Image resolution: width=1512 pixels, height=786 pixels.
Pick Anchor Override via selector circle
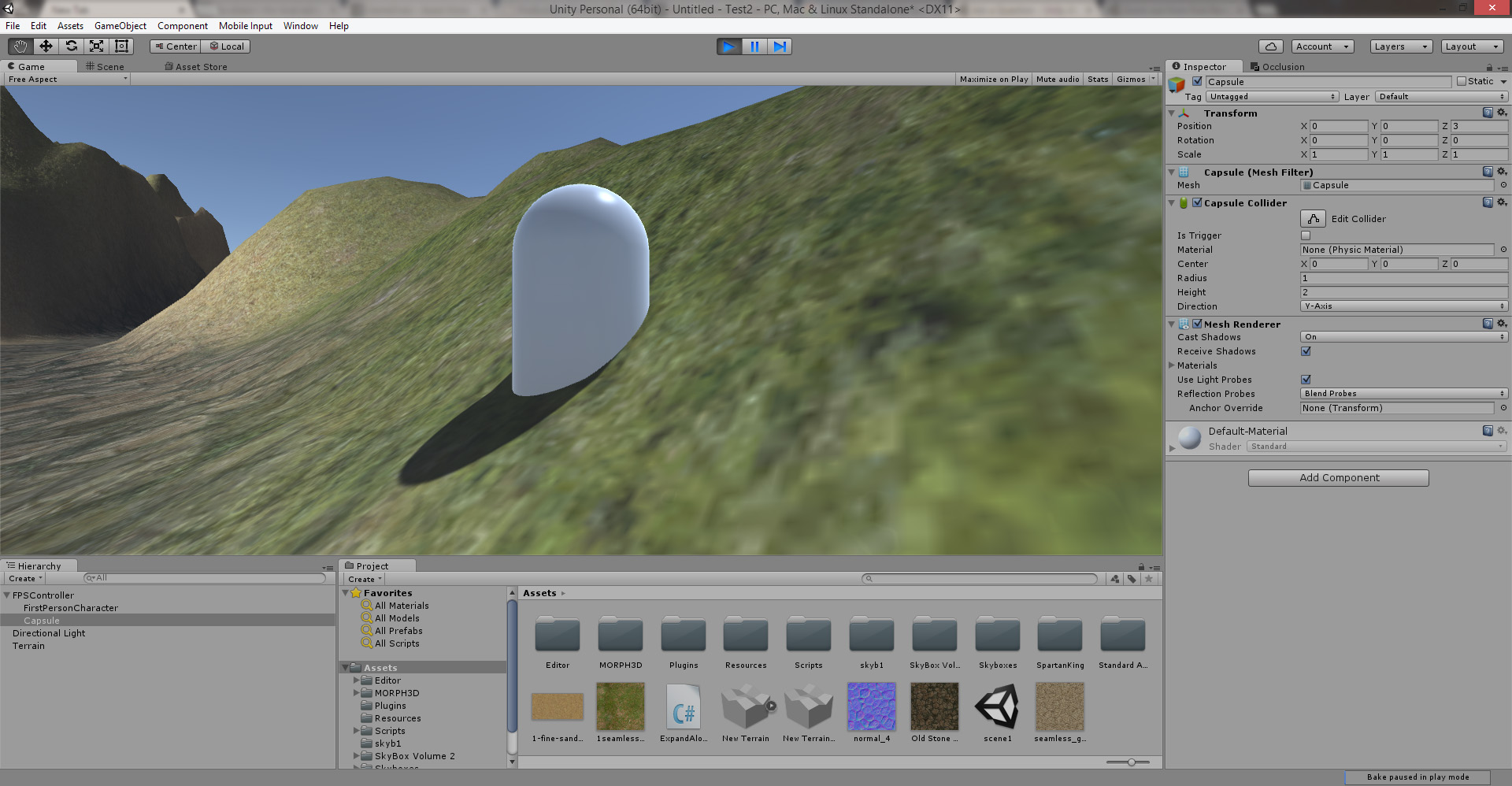click(1503, 408)
